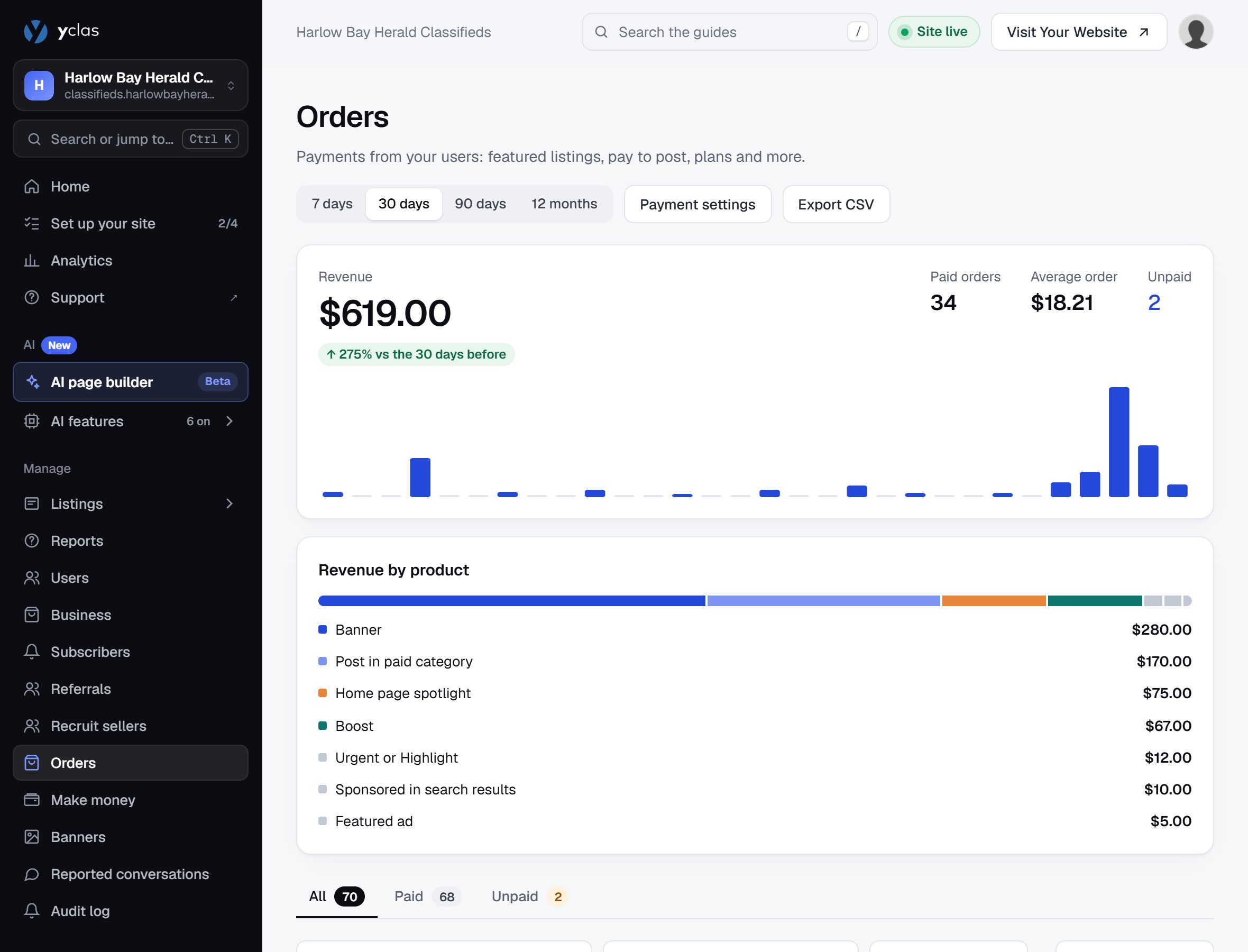
Task: Click the AI features chip icon
Action: [x=32, y=421]
